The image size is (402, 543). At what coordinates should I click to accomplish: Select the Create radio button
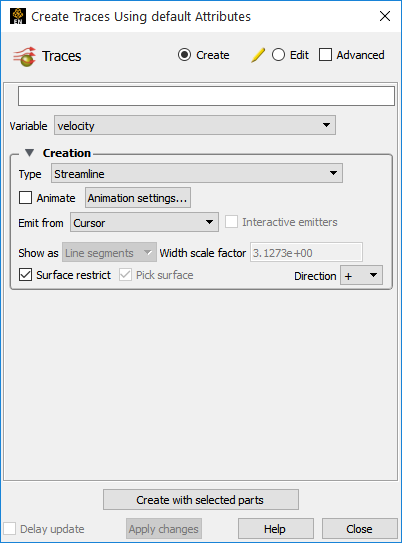click(184, 55)
